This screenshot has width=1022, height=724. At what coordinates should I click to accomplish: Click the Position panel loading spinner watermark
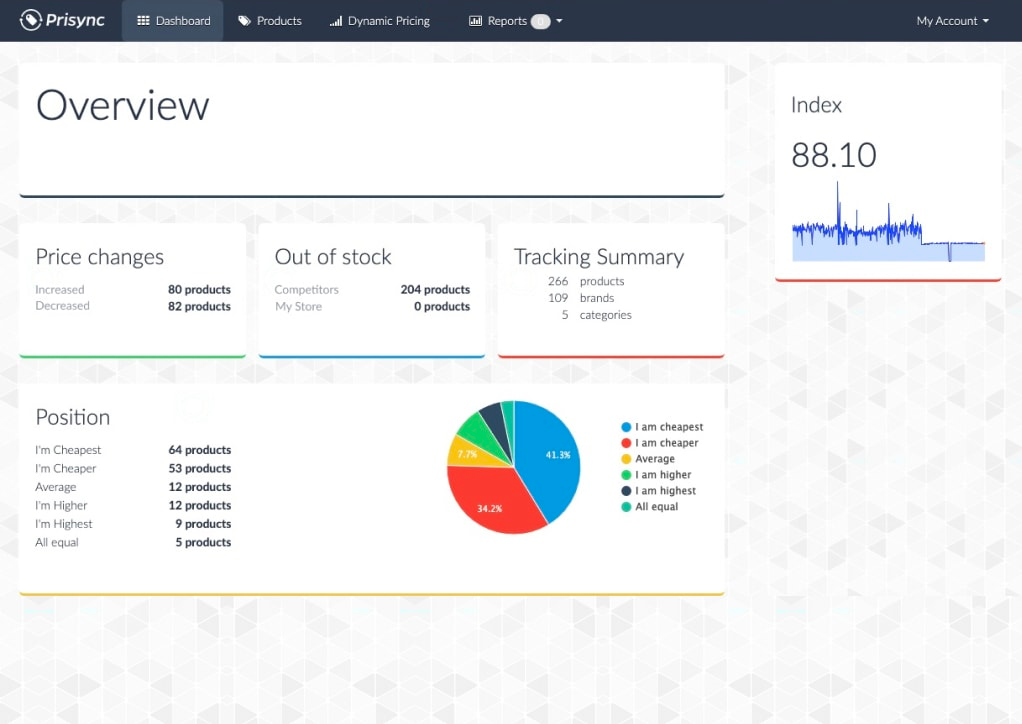click(x=193, y=406)
